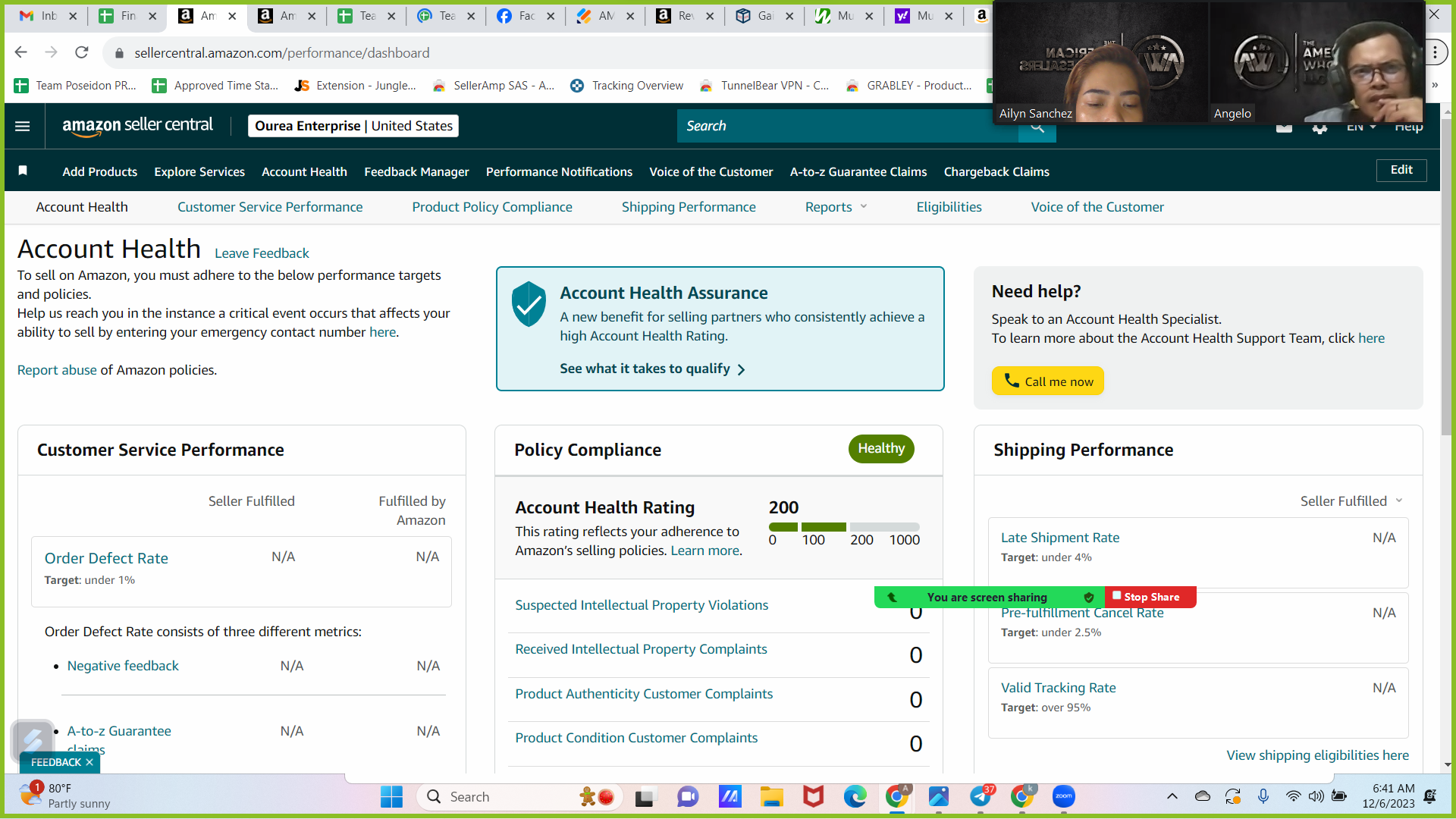The height and width of the screenshot is (819, 1456).
Task: Open the Windows Start menu
Action: pos(391,796)
